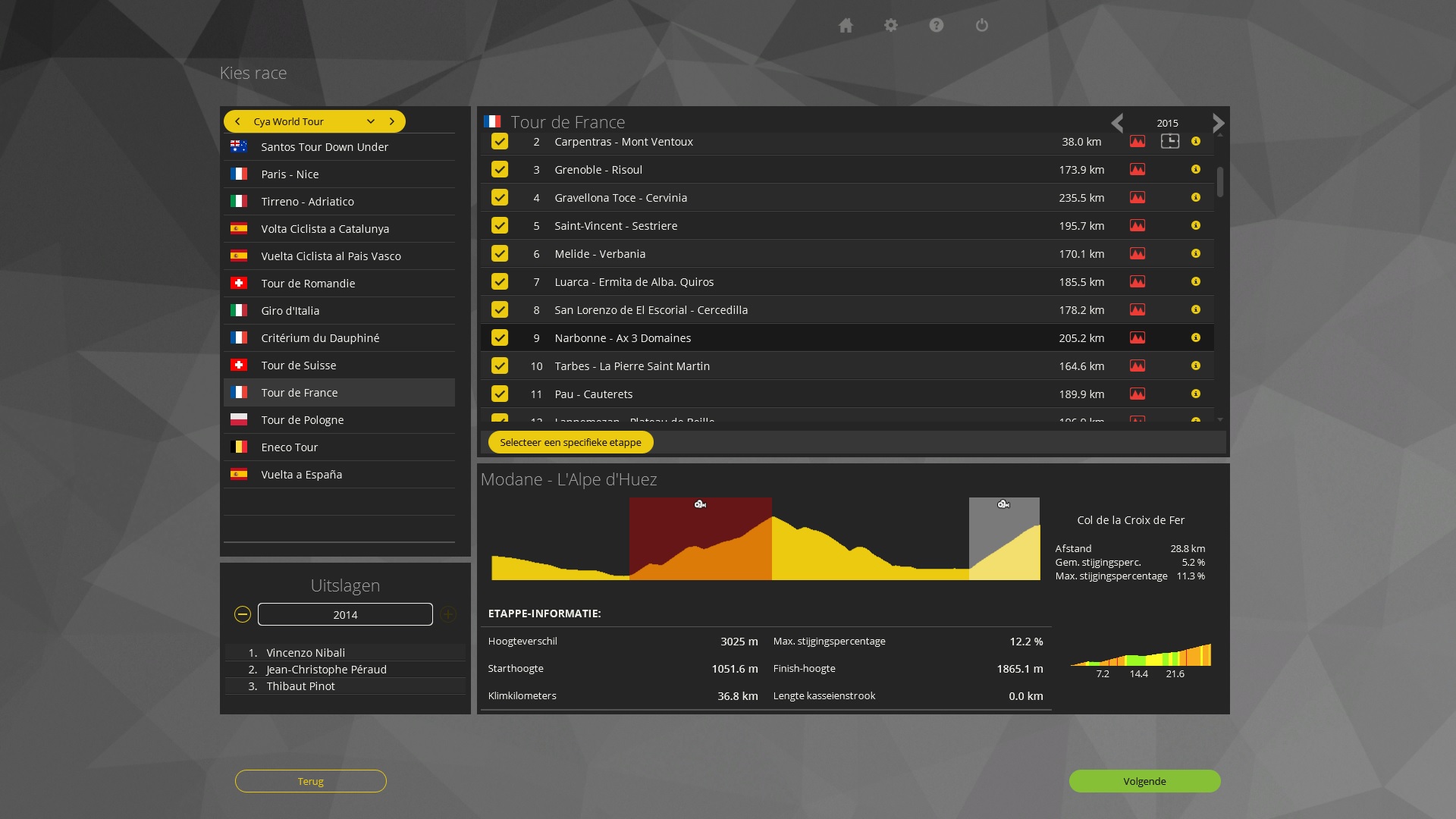Select Vuelta a España from race list

tap(302, 475)
